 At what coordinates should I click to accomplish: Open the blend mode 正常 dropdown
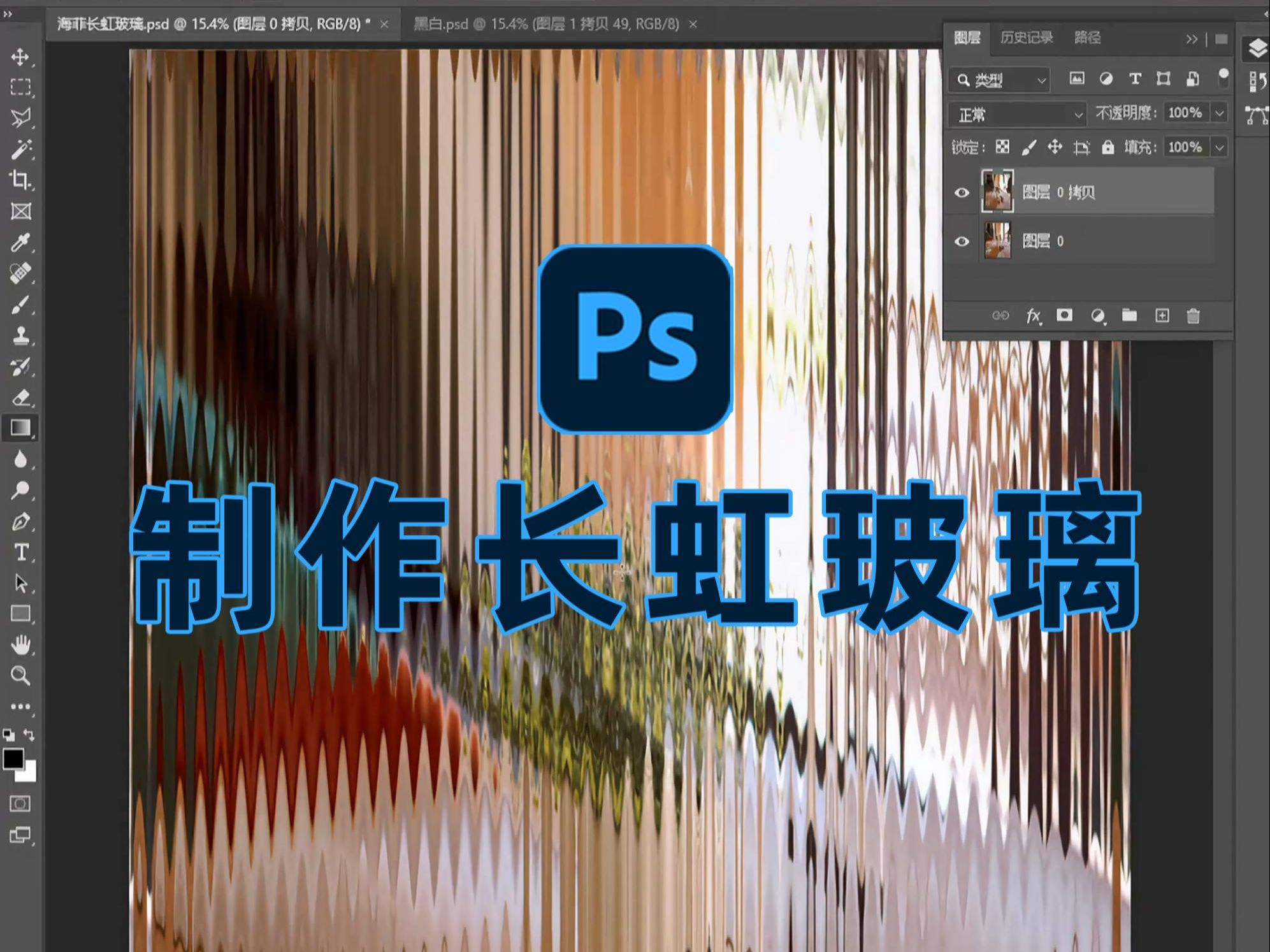click(x=1018, y=115)
